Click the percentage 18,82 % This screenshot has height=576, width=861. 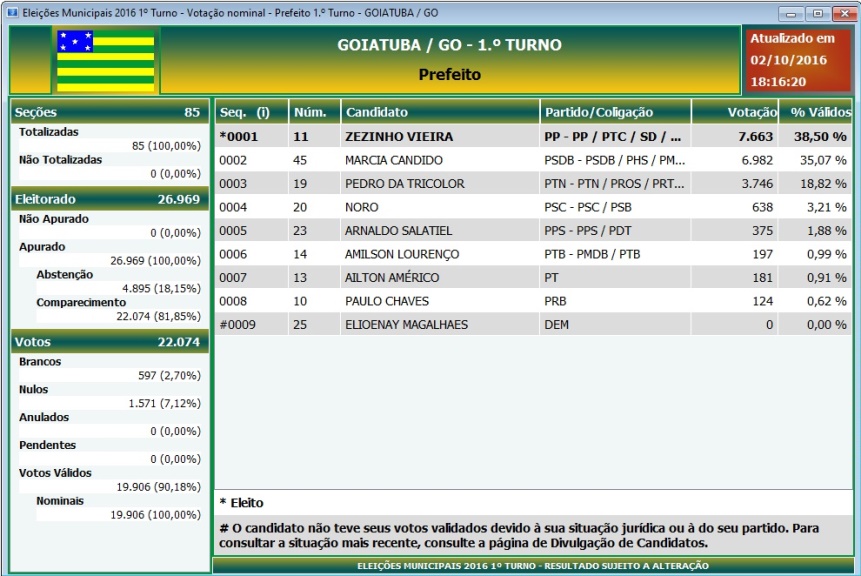(823, 183)
